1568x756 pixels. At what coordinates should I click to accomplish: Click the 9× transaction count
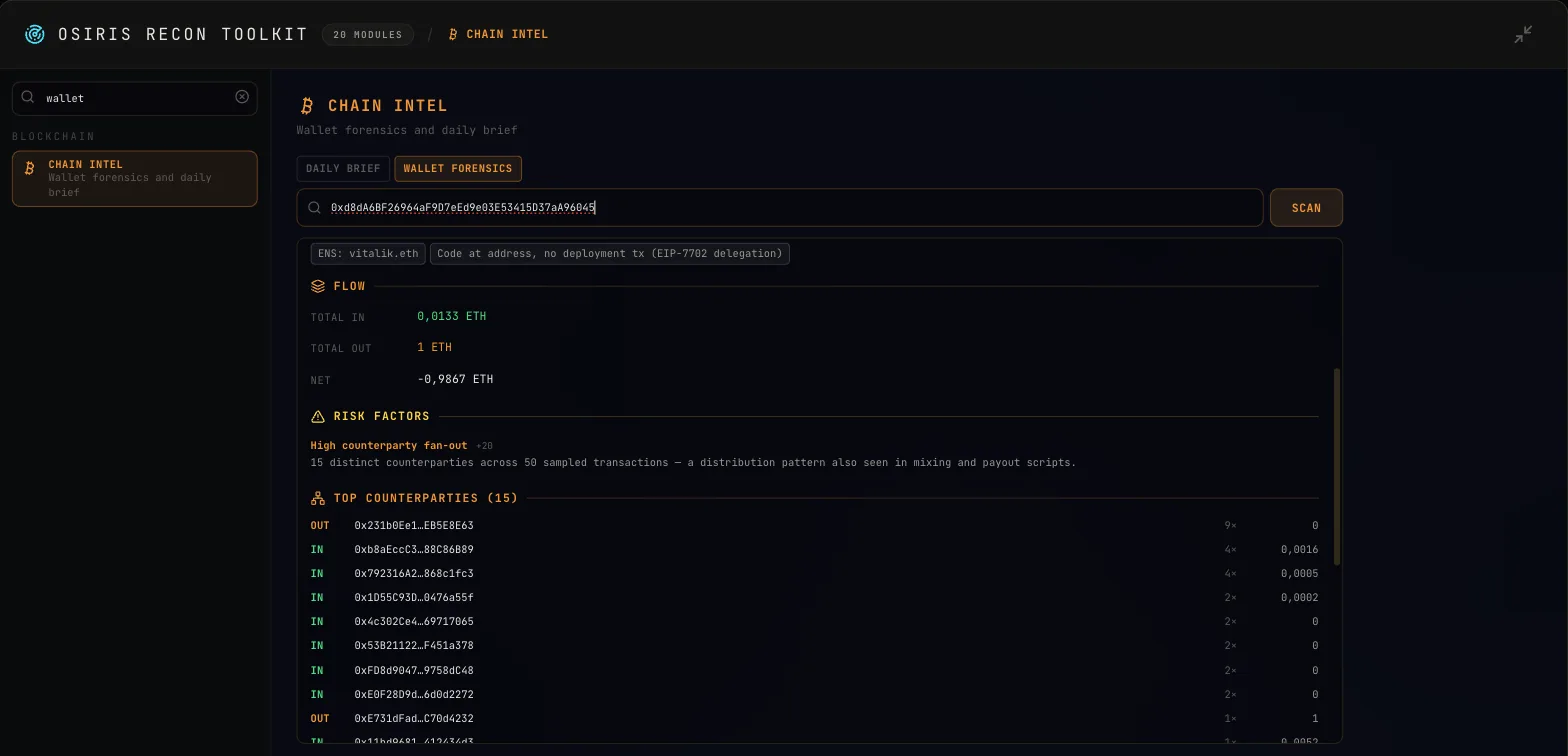pyautogui.click(x=1230, y=526)
